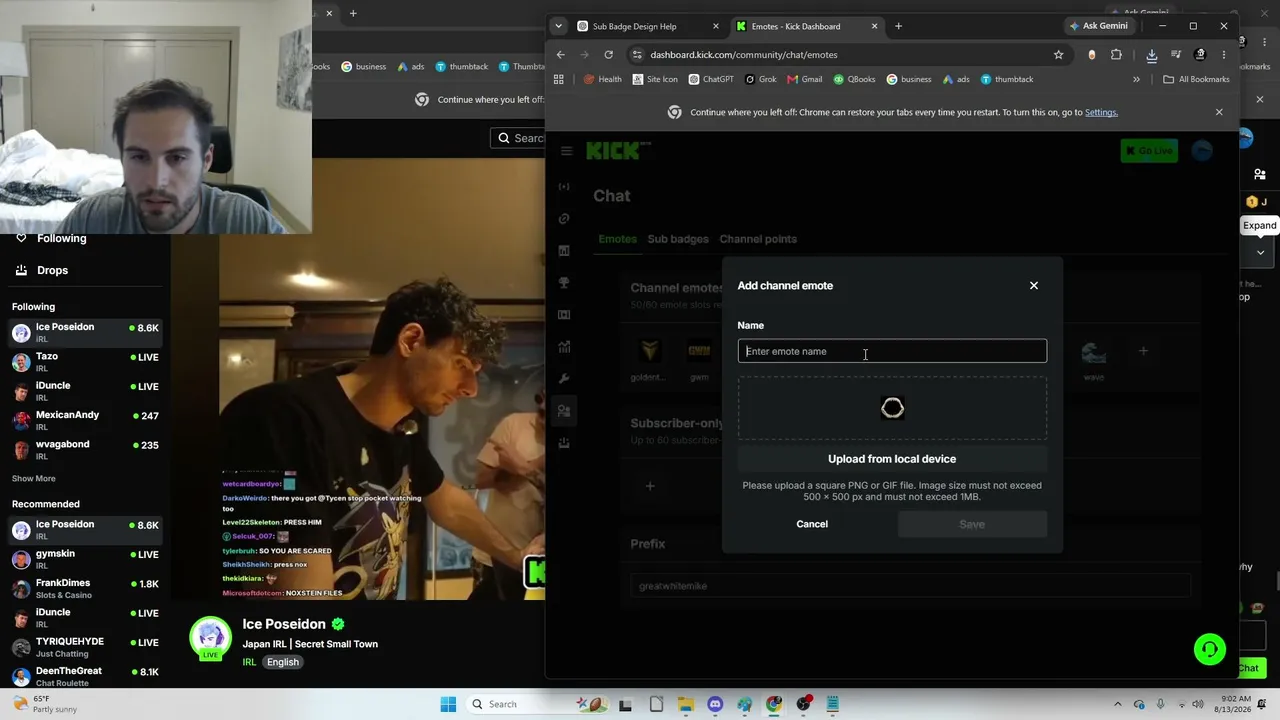Click the Go Live button
The height and width of the screenshot is (720, 1280).
coord(1149,151)
